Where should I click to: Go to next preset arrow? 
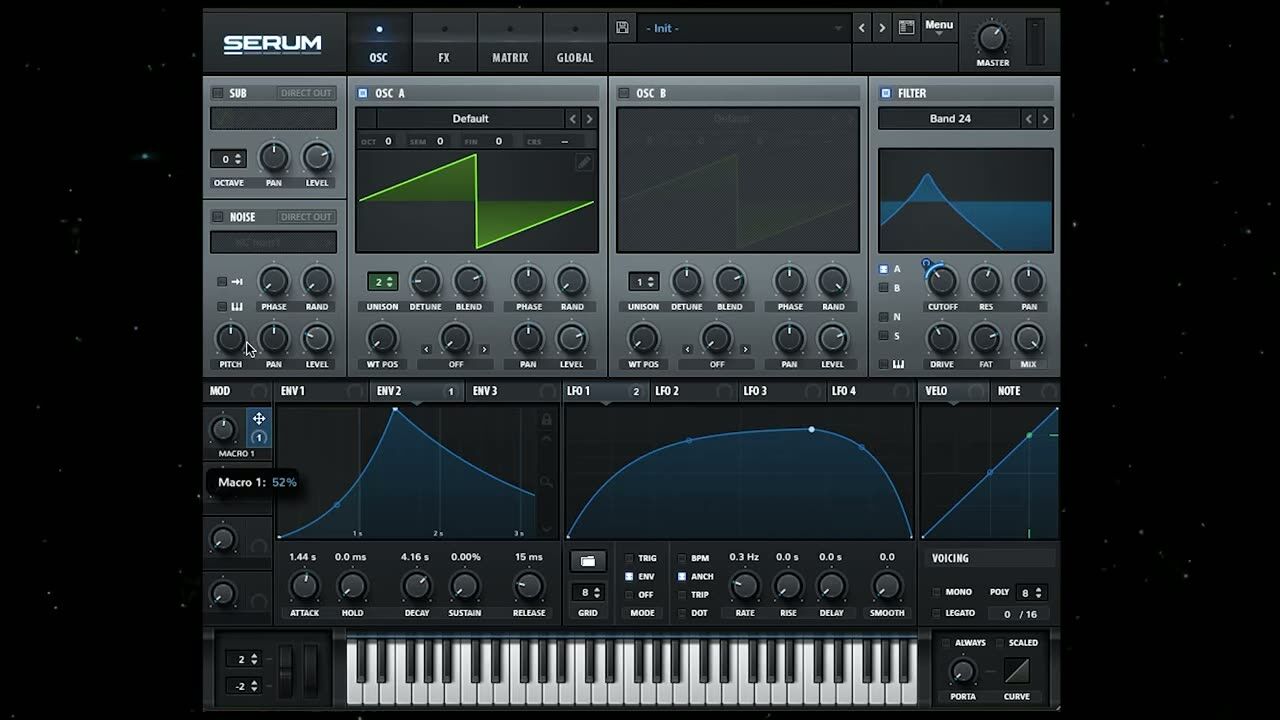click(x=882, y=28)
